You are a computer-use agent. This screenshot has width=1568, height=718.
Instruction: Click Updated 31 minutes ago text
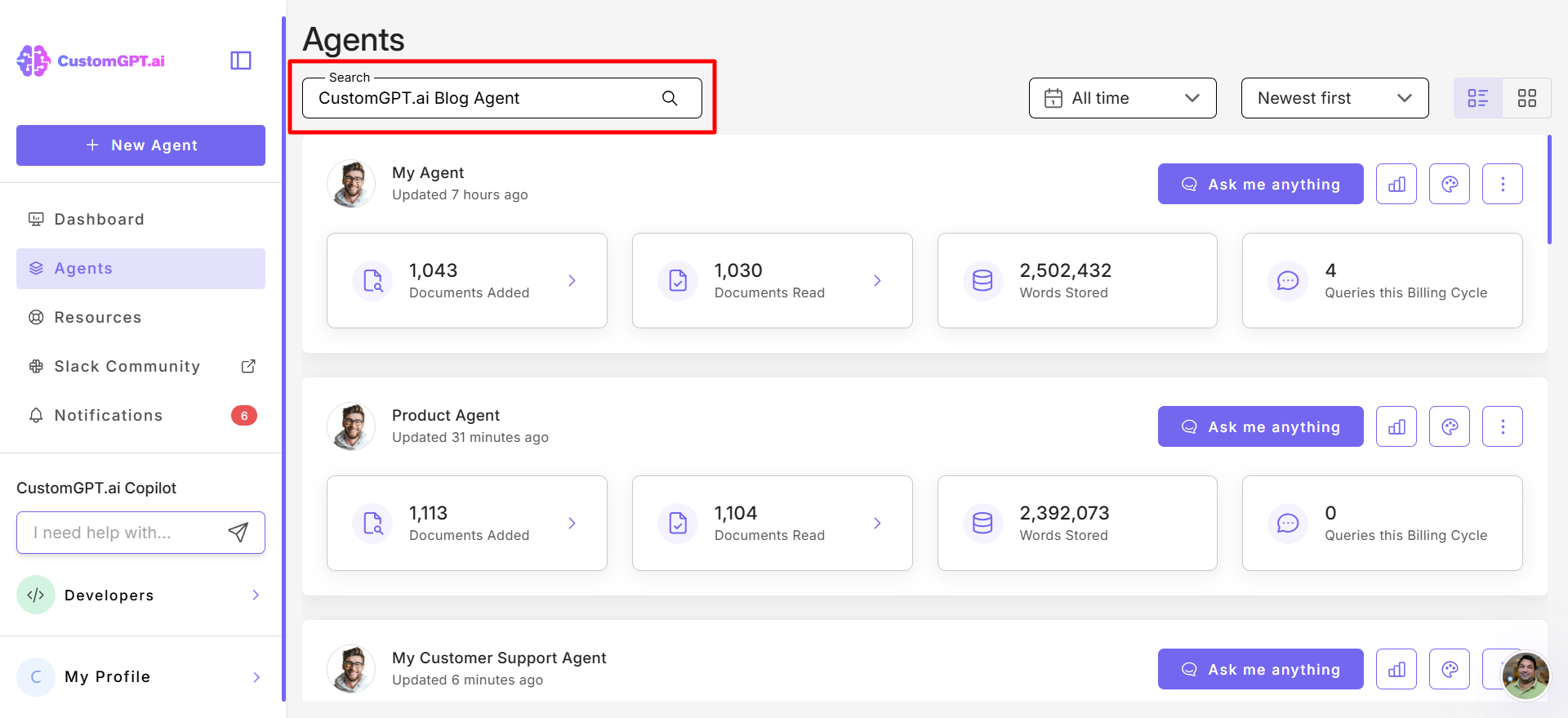(x=470, y=437)
